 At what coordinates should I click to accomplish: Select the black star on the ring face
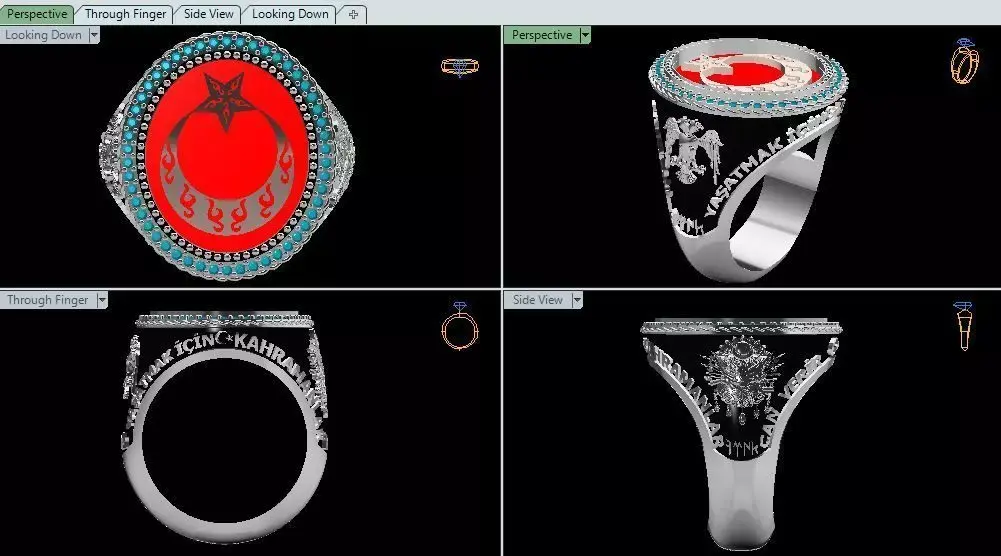pyautogui.click(x=225, y=101)
